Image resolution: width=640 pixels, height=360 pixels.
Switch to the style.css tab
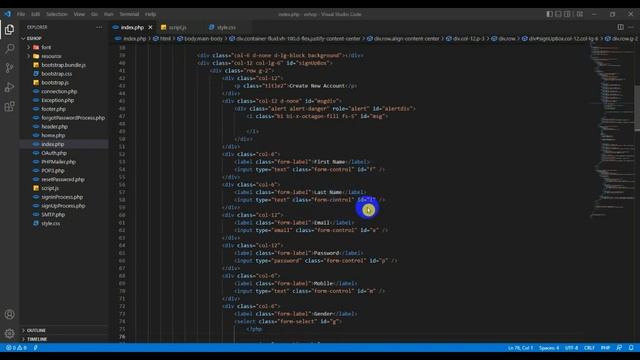click(226, 27)
